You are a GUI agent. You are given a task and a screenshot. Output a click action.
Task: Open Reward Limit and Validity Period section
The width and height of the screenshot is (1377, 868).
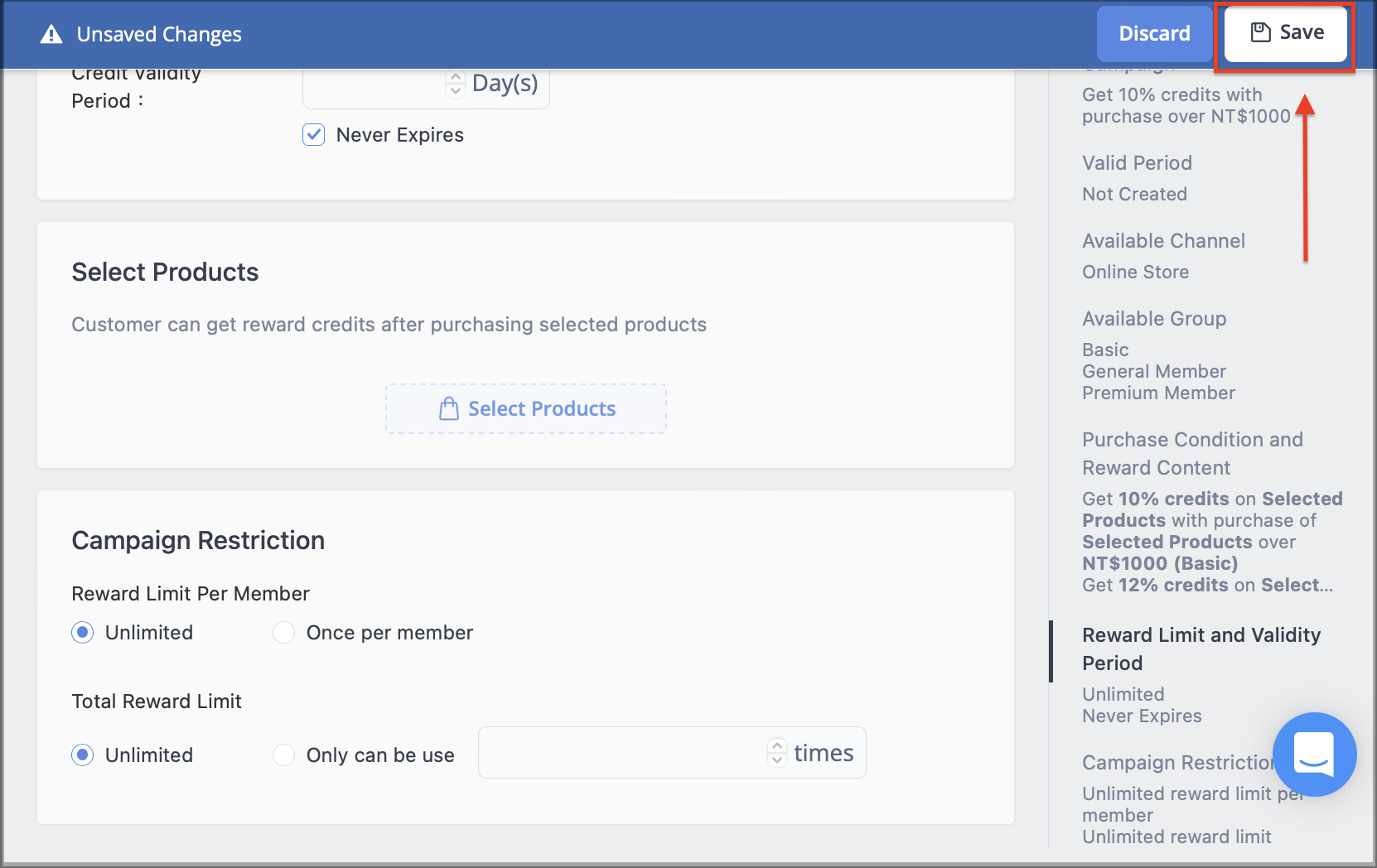click(1201, 649)
